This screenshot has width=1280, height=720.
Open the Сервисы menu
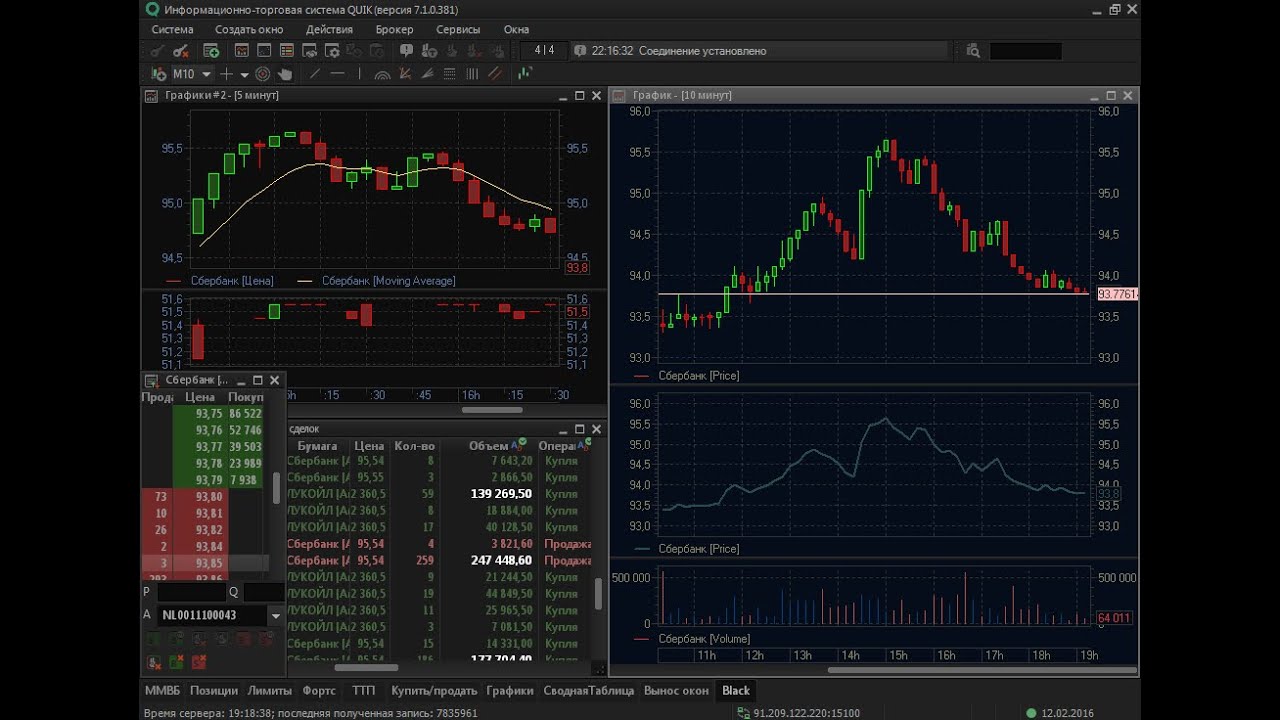458,30
